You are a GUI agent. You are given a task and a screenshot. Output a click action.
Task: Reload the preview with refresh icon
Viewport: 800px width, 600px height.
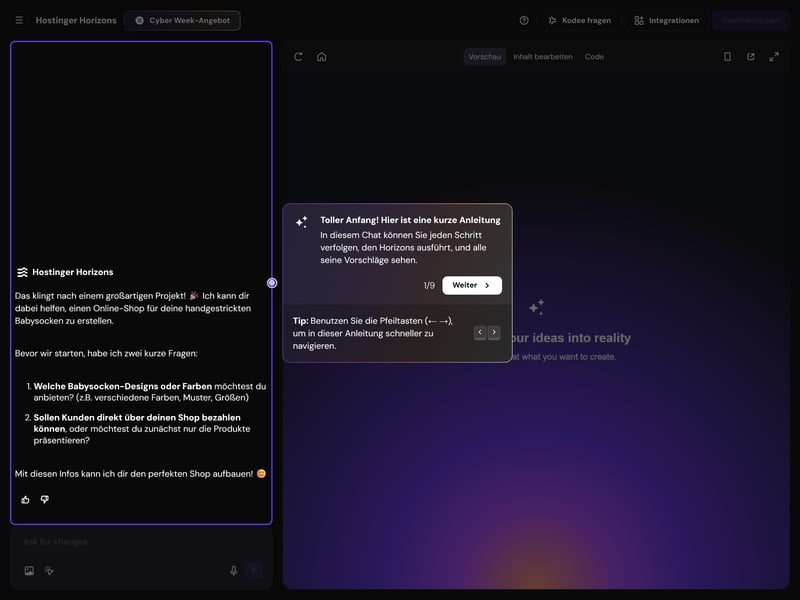coord(298,57)
